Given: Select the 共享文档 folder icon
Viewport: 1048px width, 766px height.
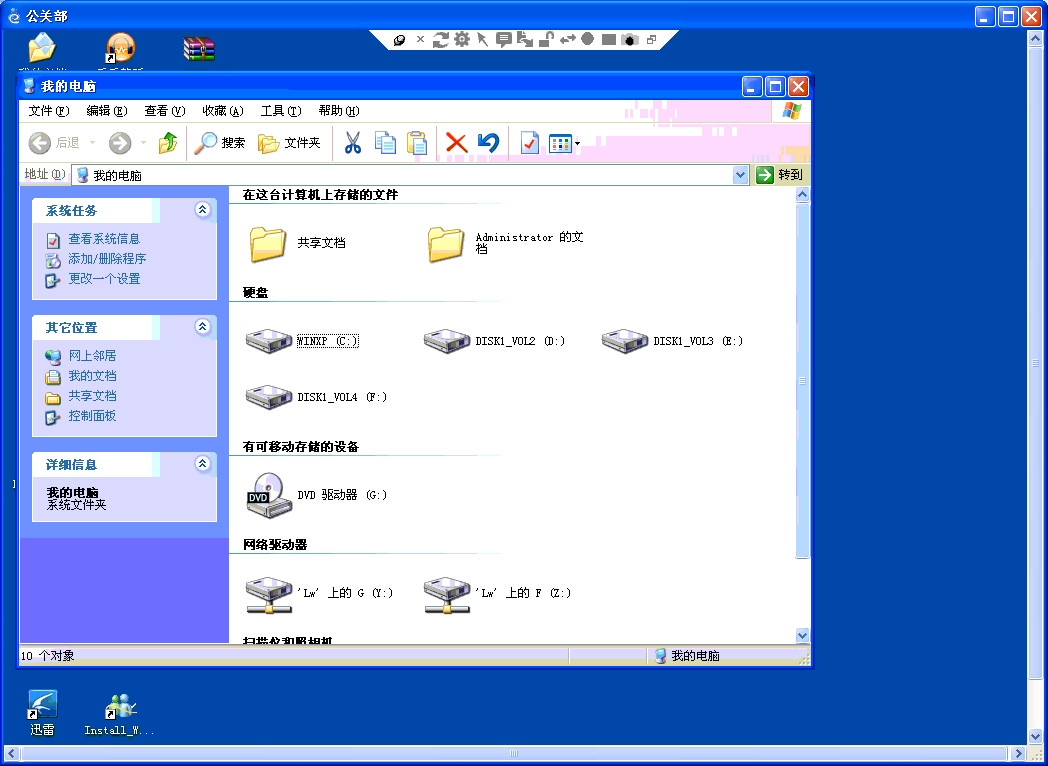Looking at the screenshot, I should 268,243.
